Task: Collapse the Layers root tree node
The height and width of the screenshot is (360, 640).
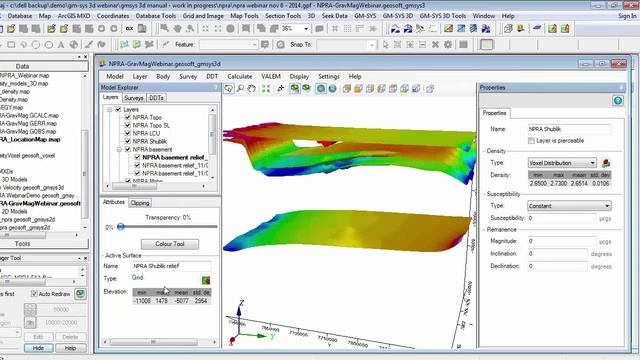Action: [110, 109]
